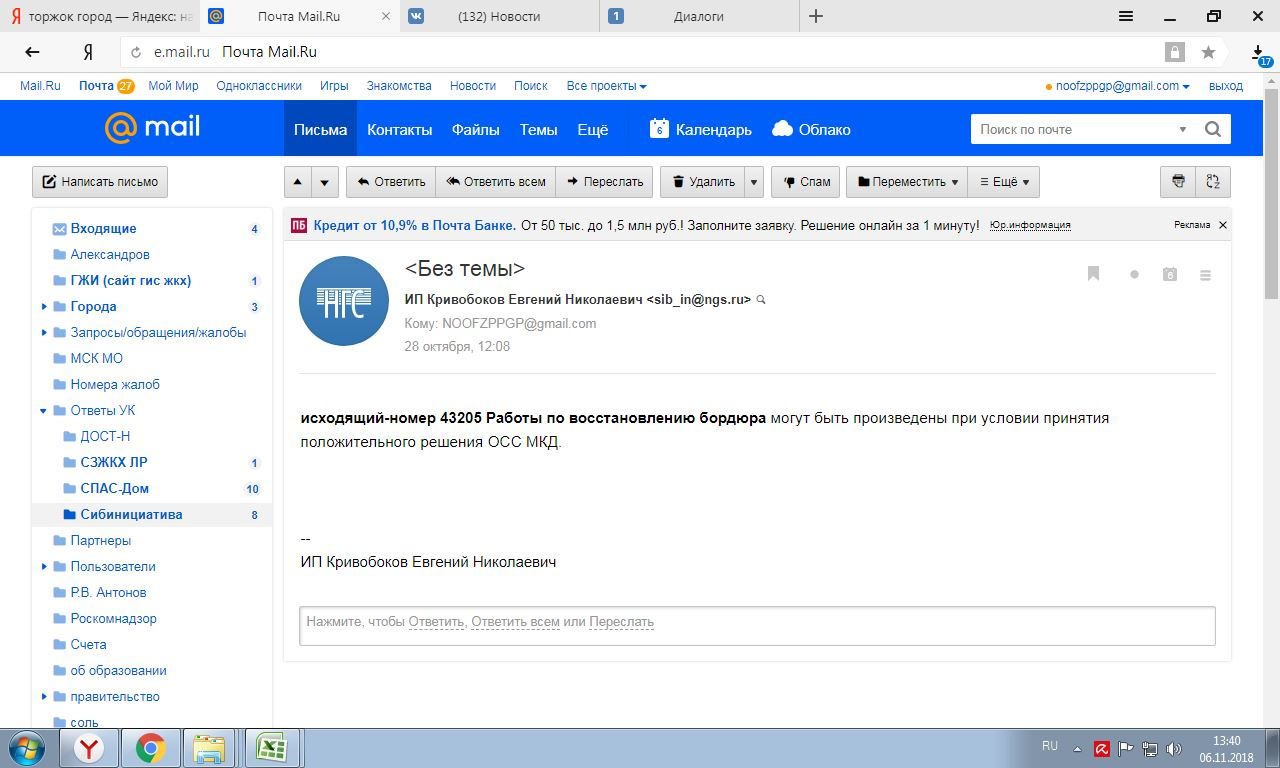Open the email options lines icon

tap(1206, 275)
